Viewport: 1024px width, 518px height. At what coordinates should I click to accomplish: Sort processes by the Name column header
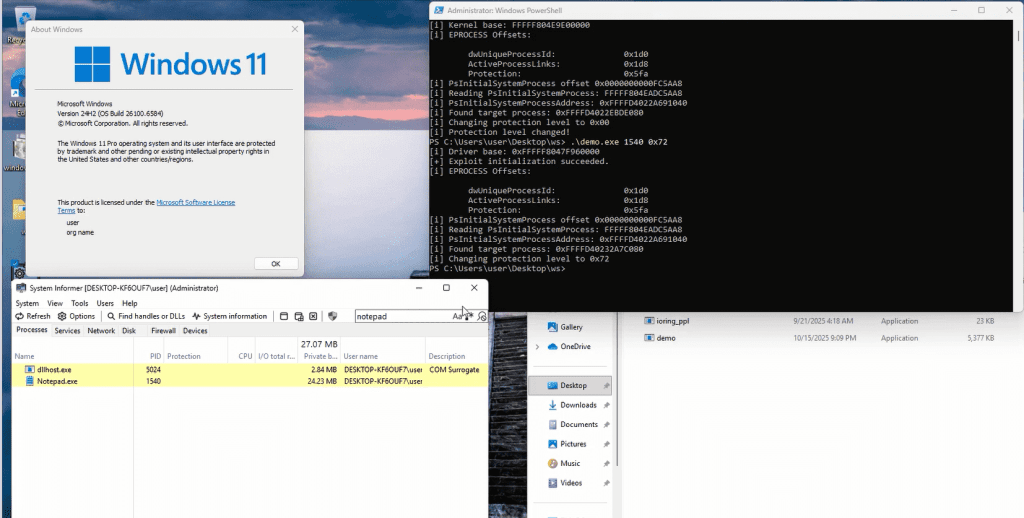coord(72,356)
